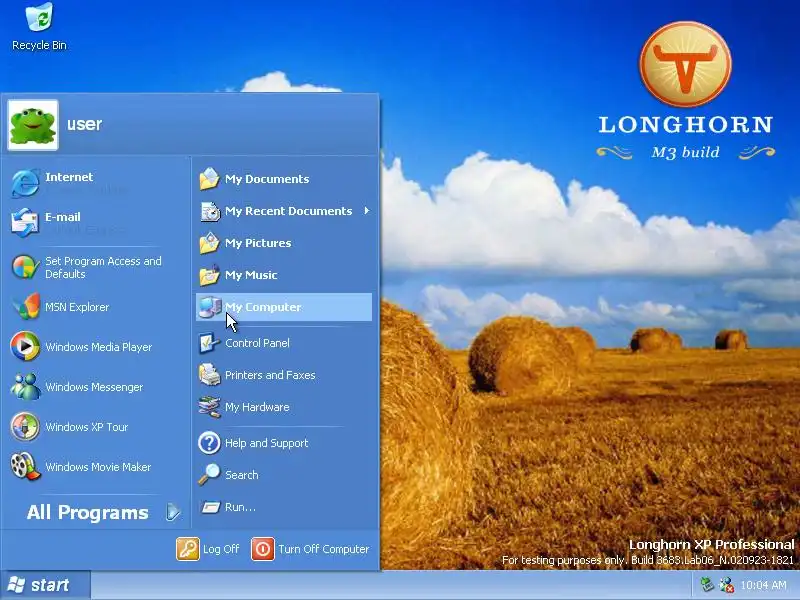Viewport: 800px width, 600px height.
Task: Select Windows Messenger menu text
Action: click(x=94, y=387)
